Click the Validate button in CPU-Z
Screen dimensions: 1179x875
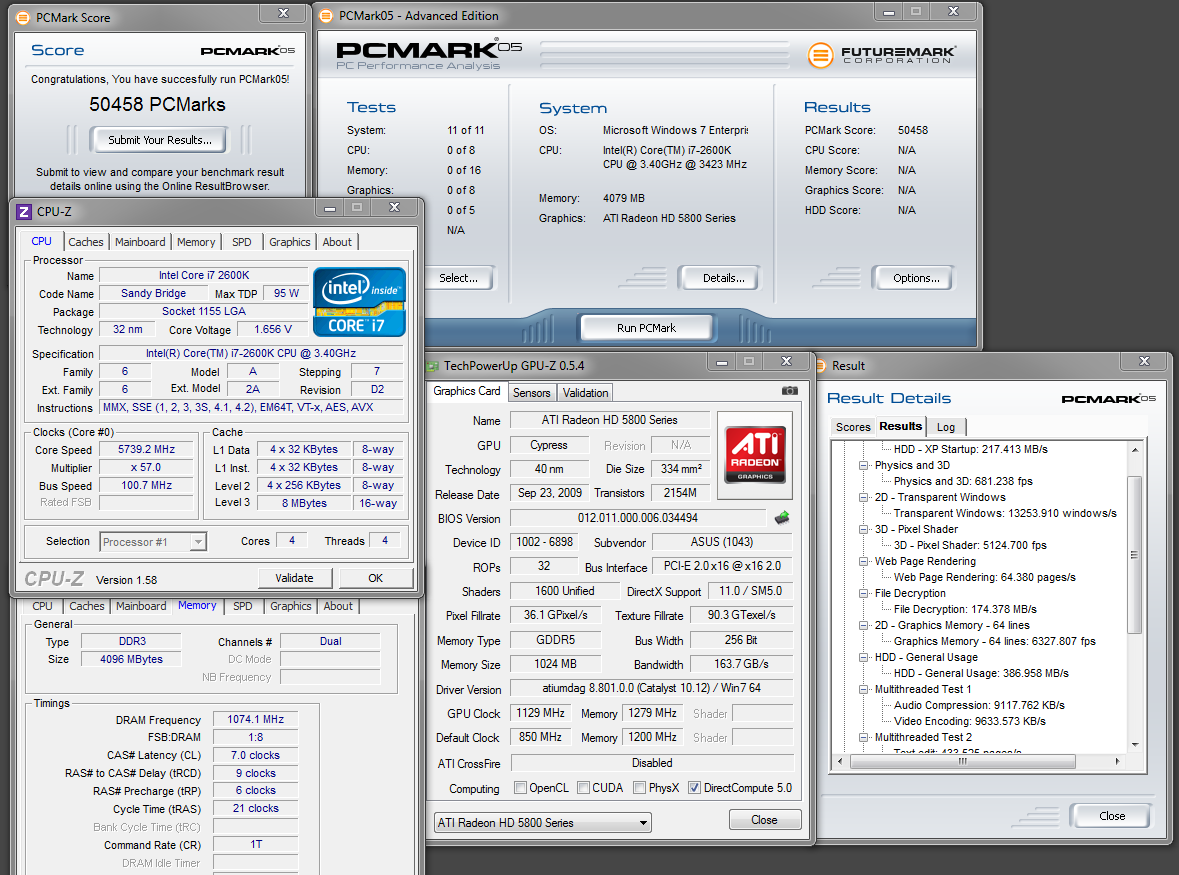[x=294, y=578]
